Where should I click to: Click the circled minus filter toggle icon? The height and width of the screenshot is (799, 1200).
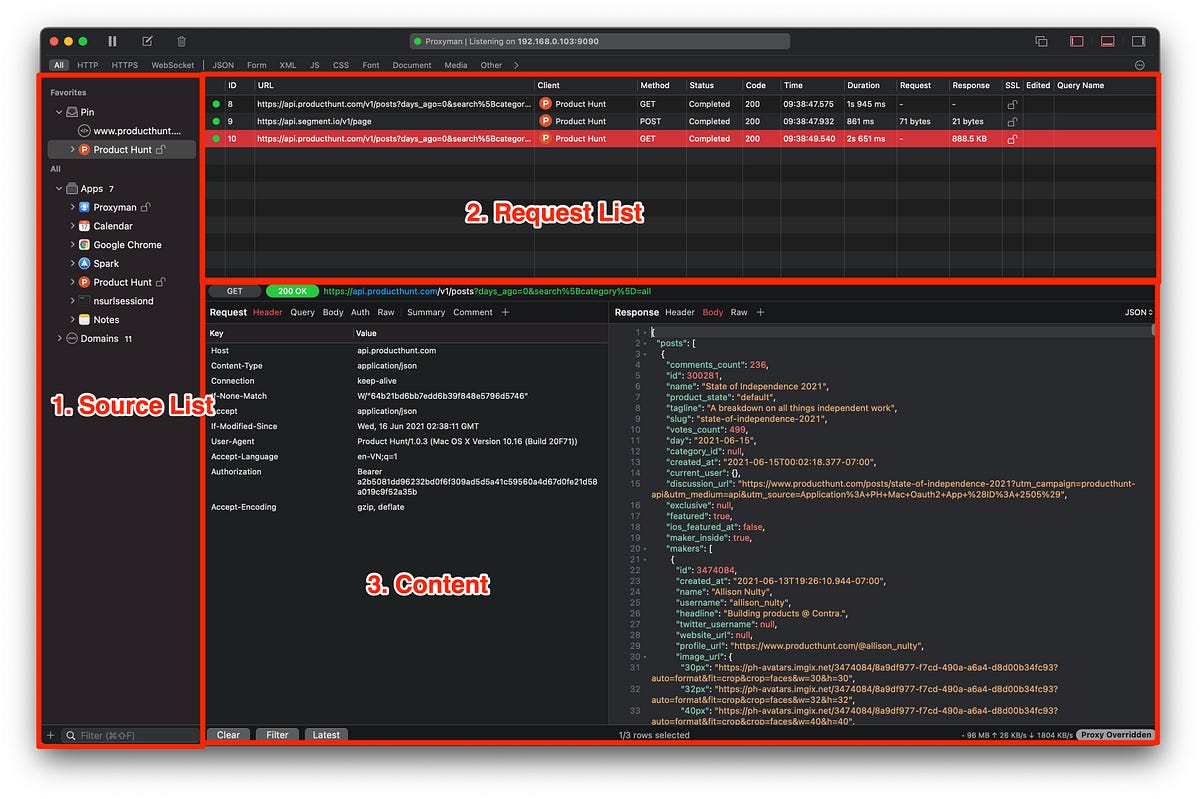tap(1139, 63)
